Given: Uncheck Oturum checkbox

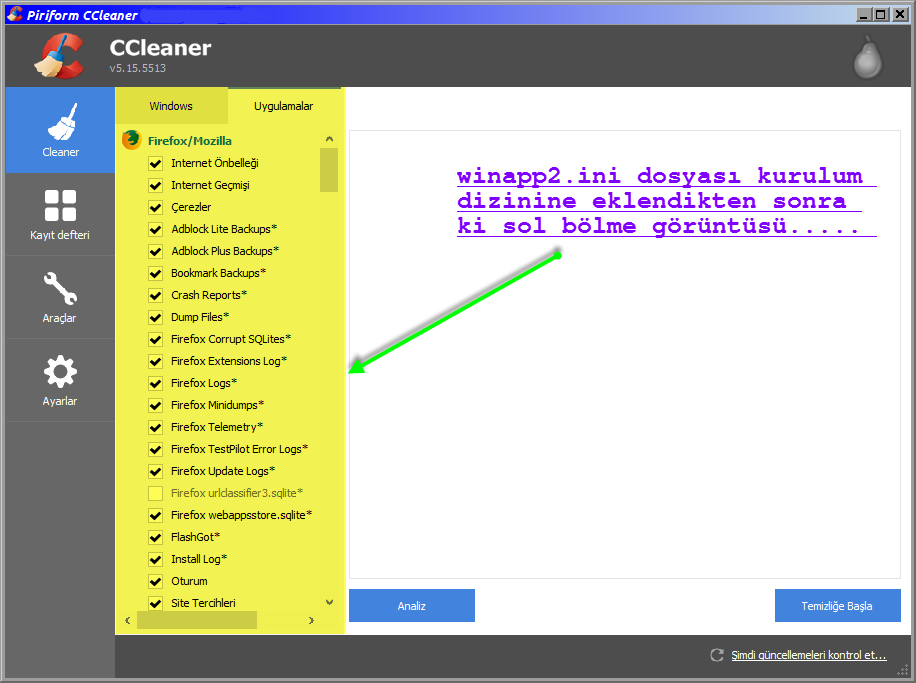Looking at the screenshot, I should (x=155, y=582).
